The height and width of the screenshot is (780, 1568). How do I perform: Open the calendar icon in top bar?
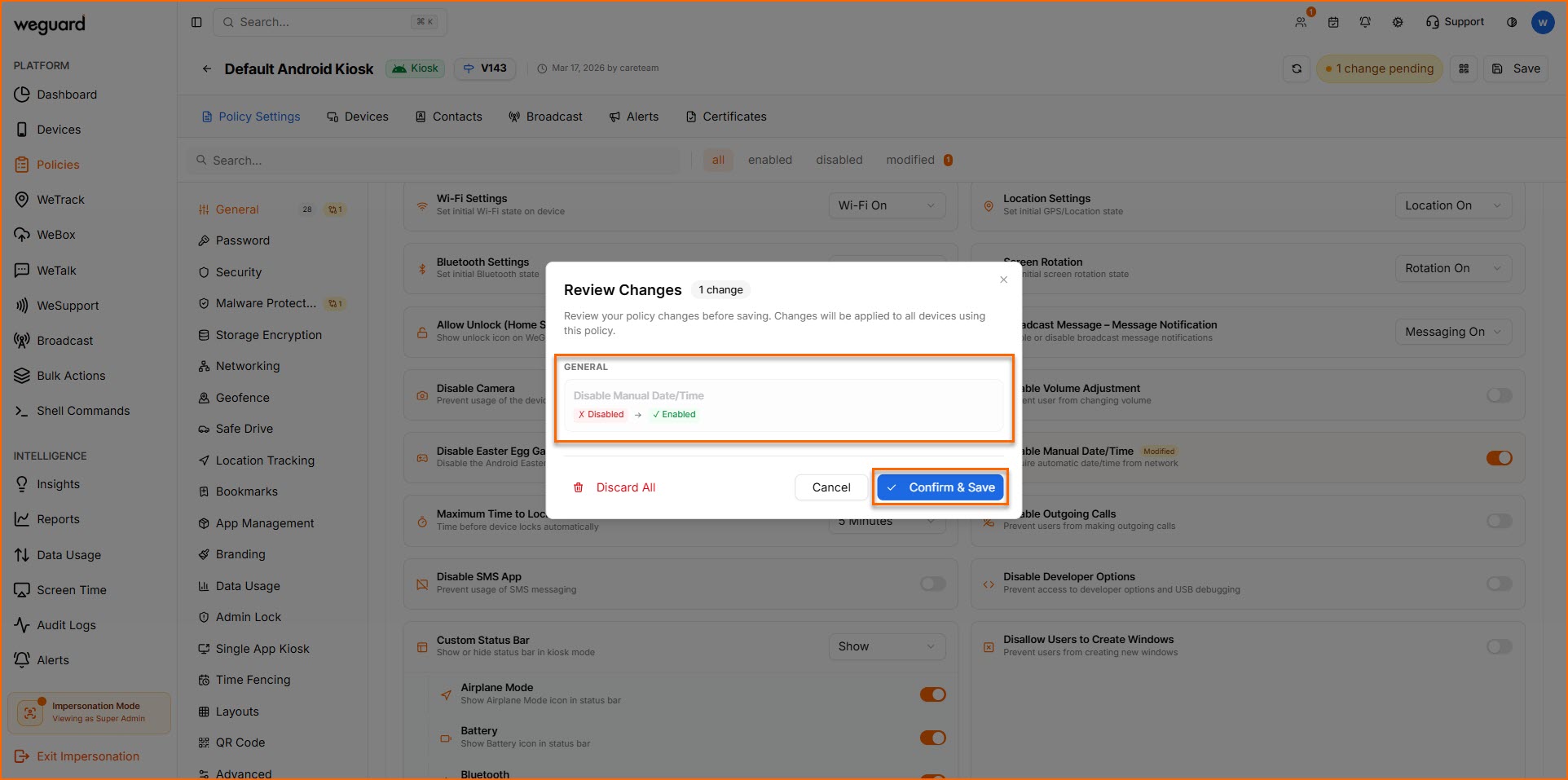pyautogui.click(x=1333, y=22)
